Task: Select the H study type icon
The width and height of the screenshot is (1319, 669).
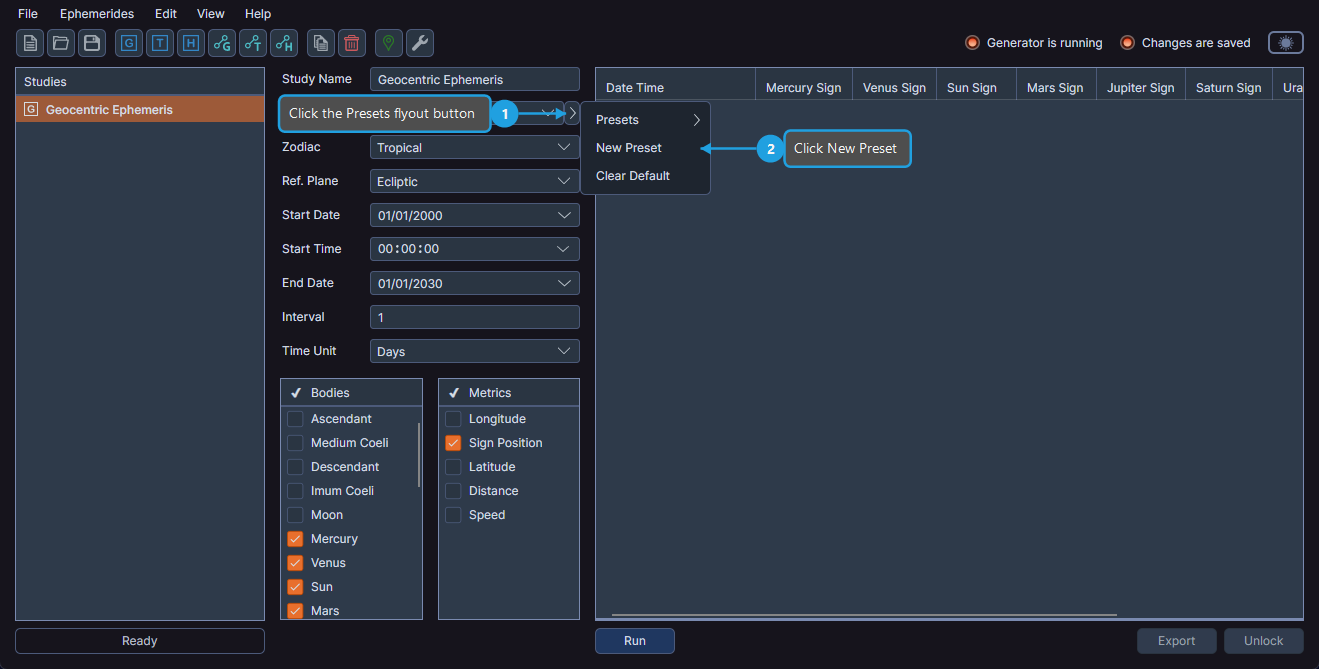Action: (191, 43)
